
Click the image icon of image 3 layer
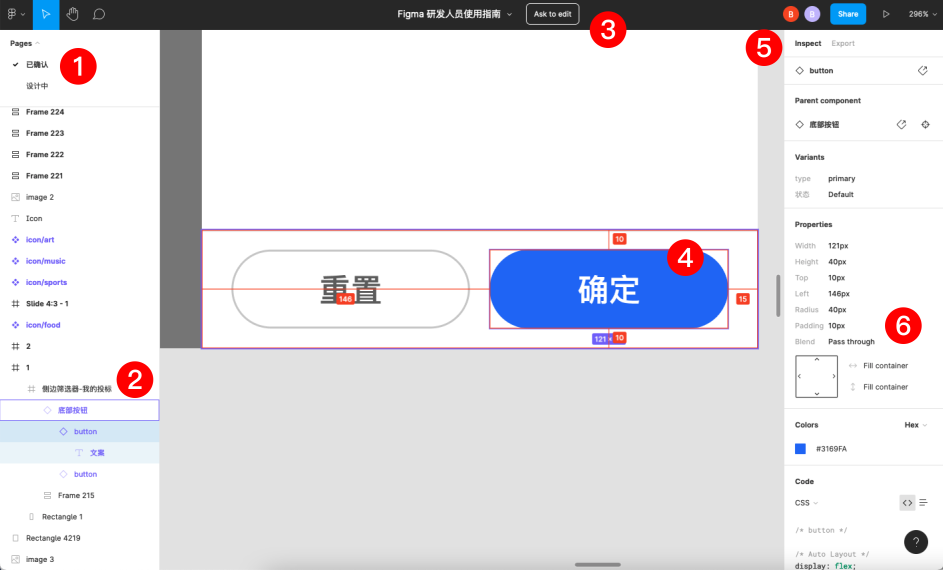pos(16,559)
